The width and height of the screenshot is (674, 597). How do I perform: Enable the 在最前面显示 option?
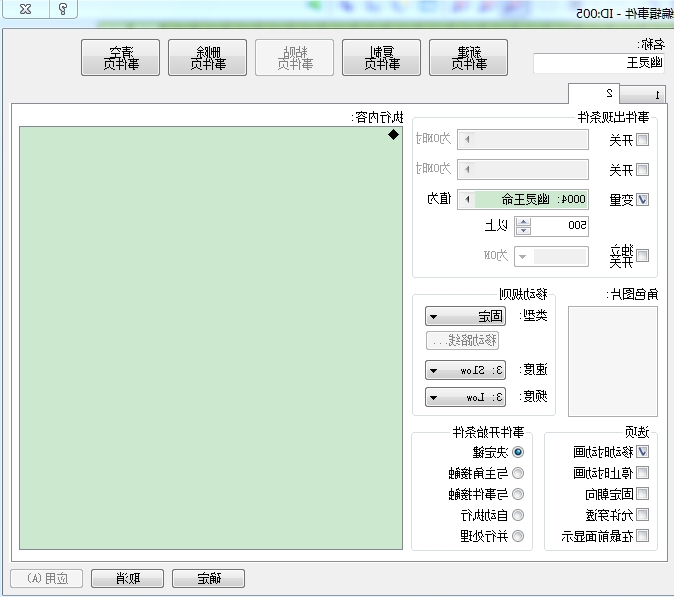pos(642,536)
